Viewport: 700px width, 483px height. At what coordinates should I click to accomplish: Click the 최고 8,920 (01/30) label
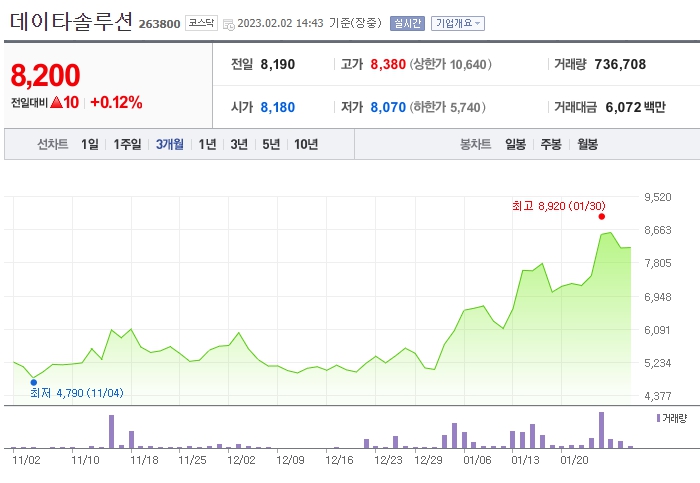tap(558, 206)
